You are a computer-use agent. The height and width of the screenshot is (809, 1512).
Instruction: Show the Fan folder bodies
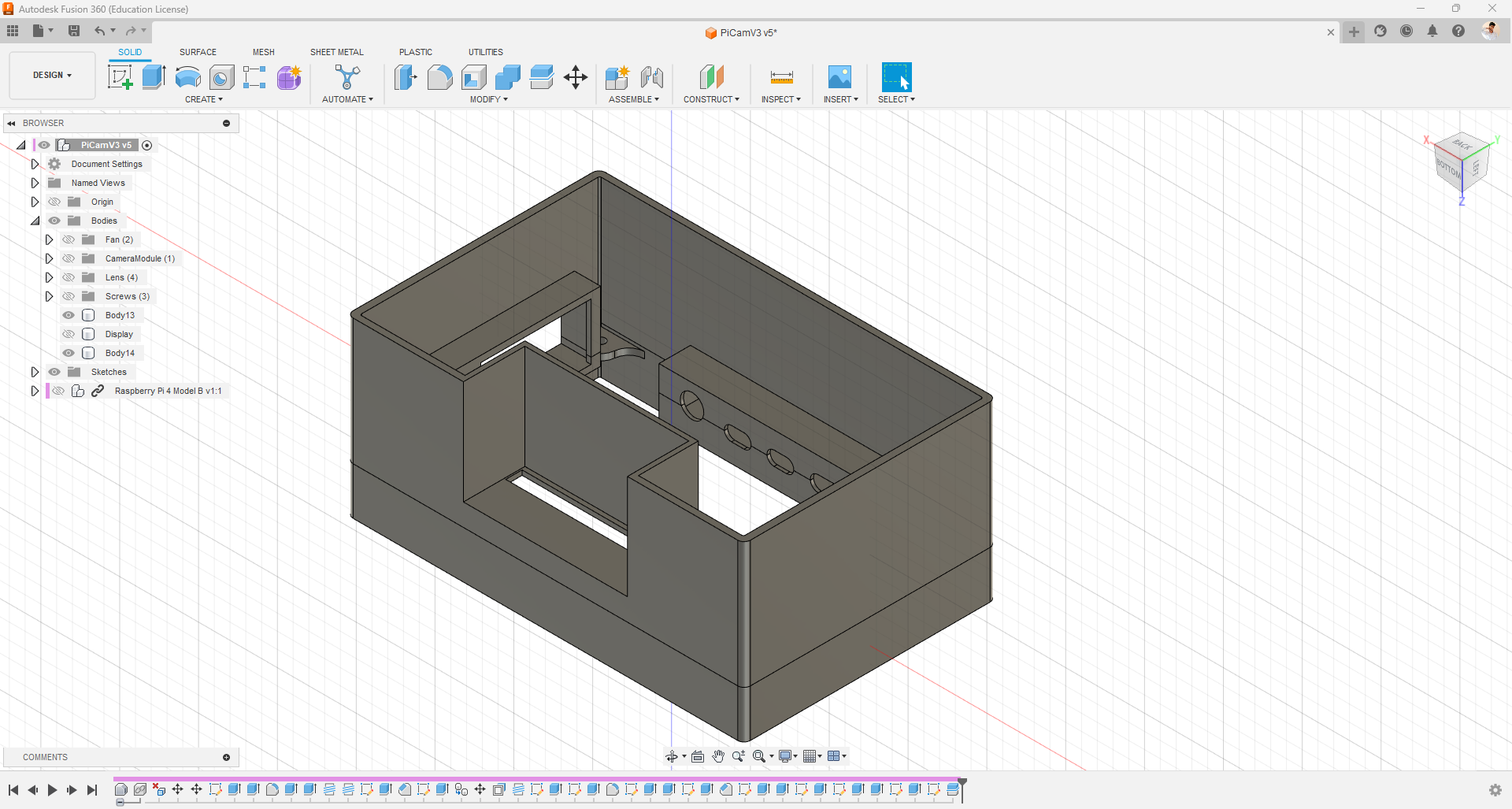69,239
